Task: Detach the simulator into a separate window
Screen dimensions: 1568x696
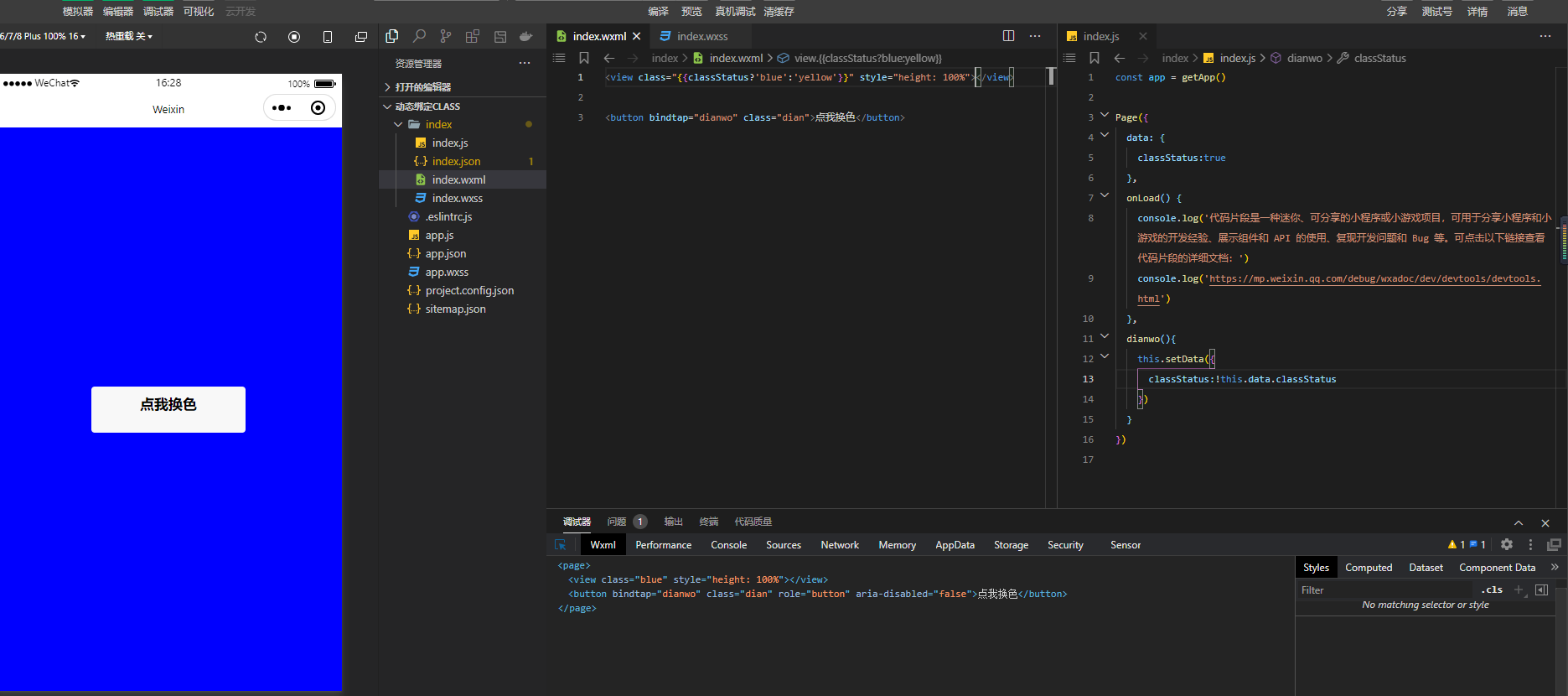Action: point(361,37)
